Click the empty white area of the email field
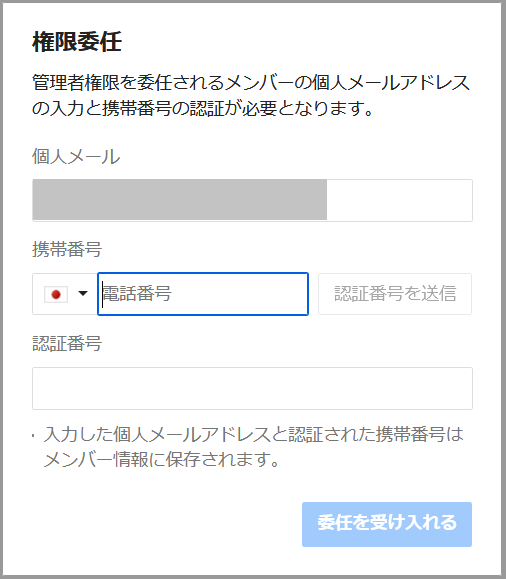 click(399, 200)
